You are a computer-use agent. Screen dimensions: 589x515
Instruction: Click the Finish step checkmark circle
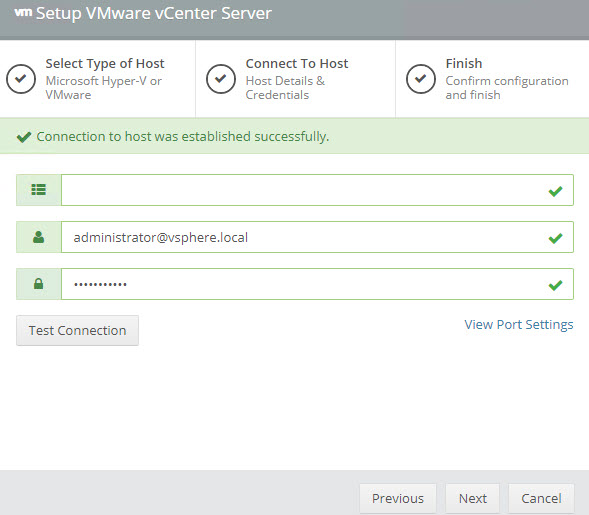click(x=421, y=79)
